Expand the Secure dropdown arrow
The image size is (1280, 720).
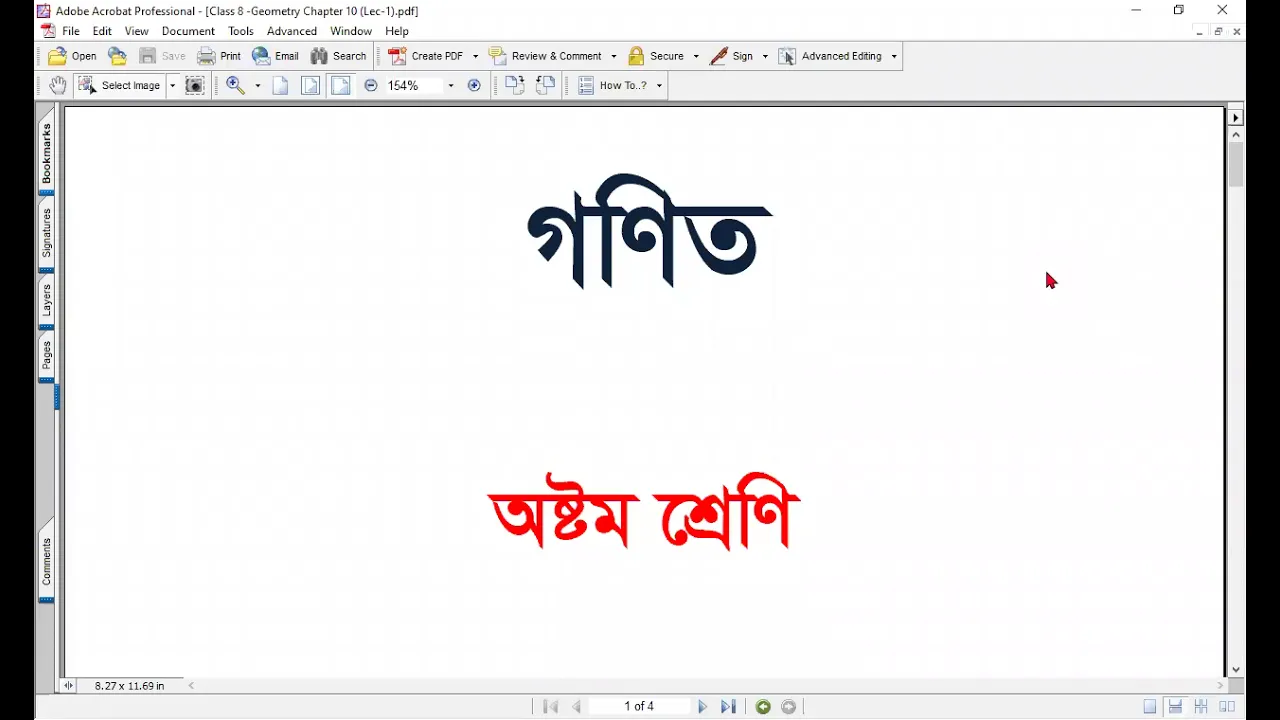click(x=695, y=56)
